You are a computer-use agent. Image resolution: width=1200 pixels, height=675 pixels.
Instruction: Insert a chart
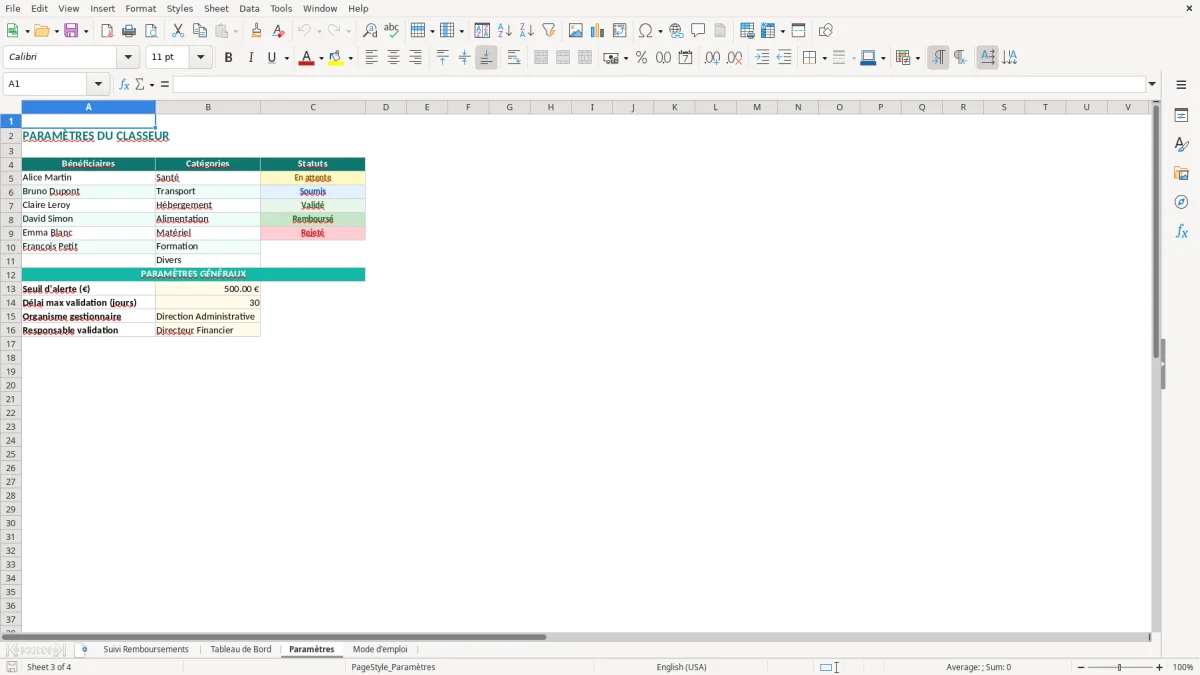(598, 31)
